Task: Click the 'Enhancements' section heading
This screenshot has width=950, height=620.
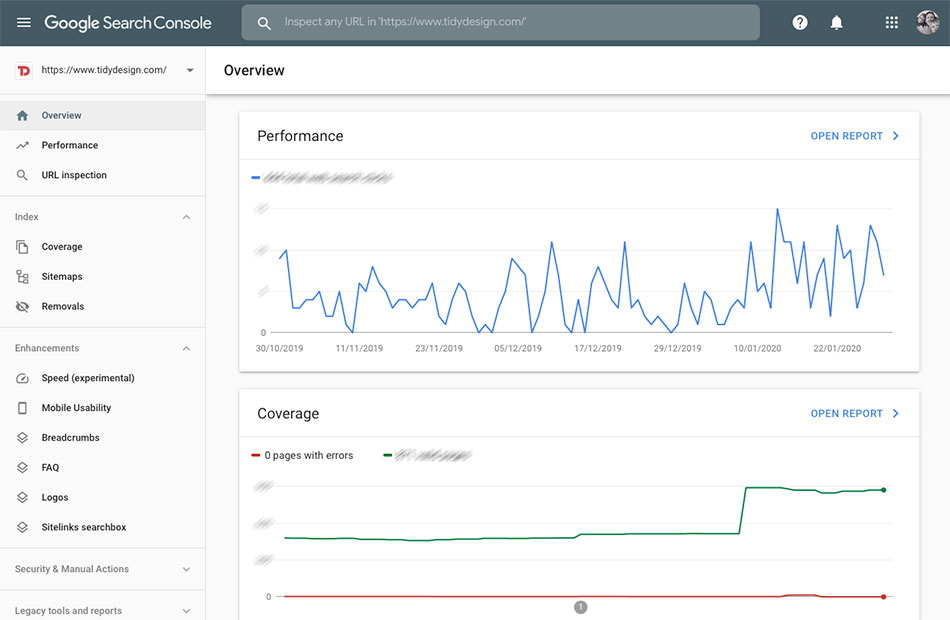Action: click(47, 348)
